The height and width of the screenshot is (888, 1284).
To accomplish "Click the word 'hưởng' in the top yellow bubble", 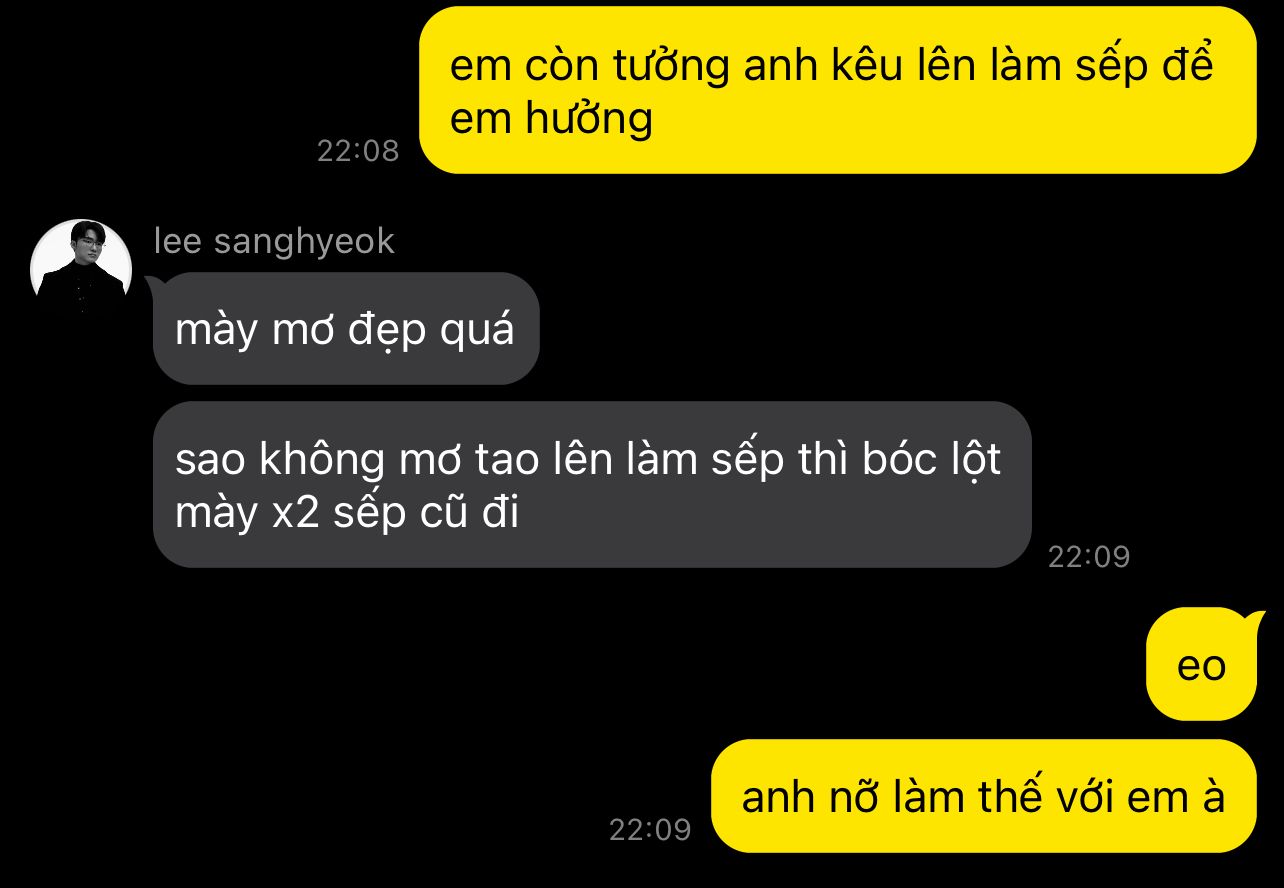I will pyautogui.click(x=587, y=120).
